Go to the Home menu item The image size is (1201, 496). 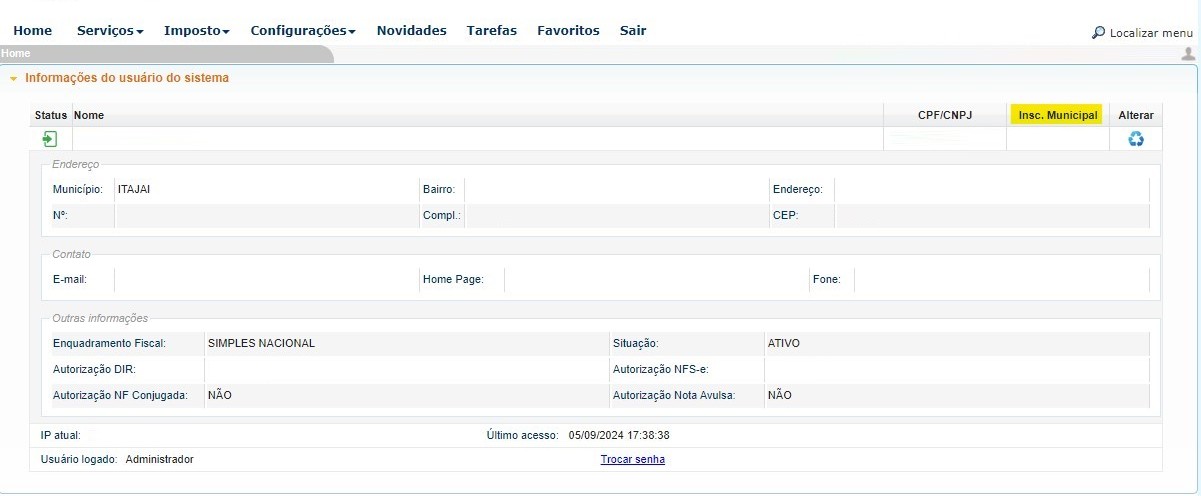click(x=33, y=31)
